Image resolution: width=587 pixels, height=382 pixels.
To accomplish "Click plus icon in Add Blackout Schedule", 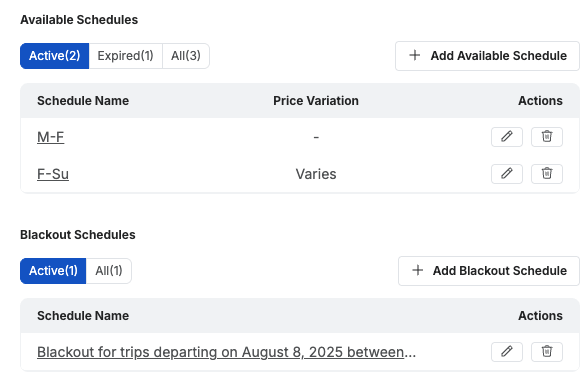I will [417, 270].
